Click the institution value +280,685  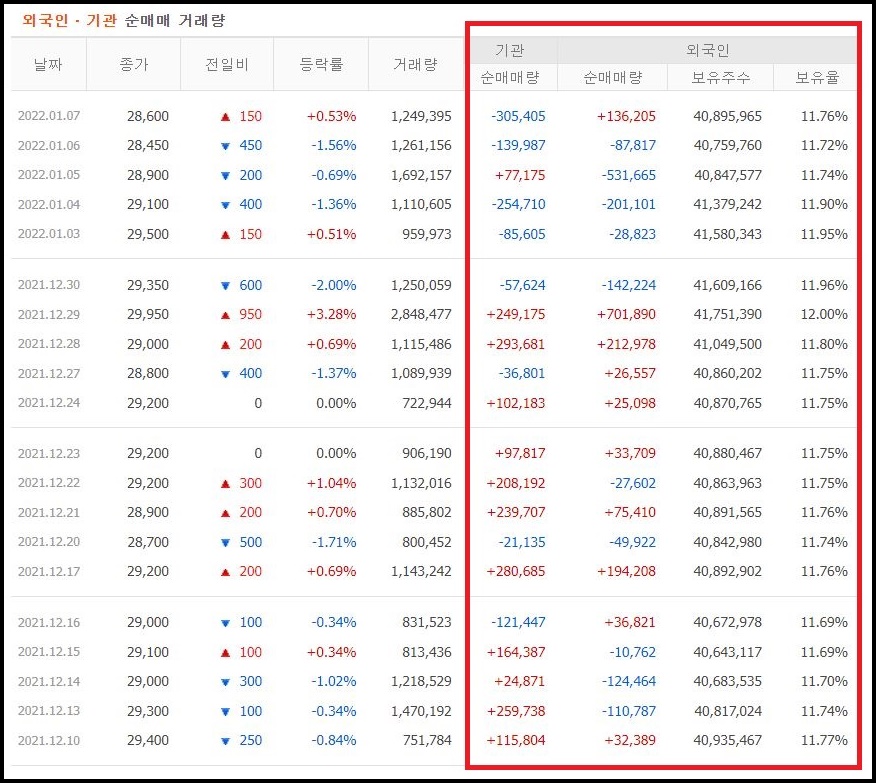[516, 571]
